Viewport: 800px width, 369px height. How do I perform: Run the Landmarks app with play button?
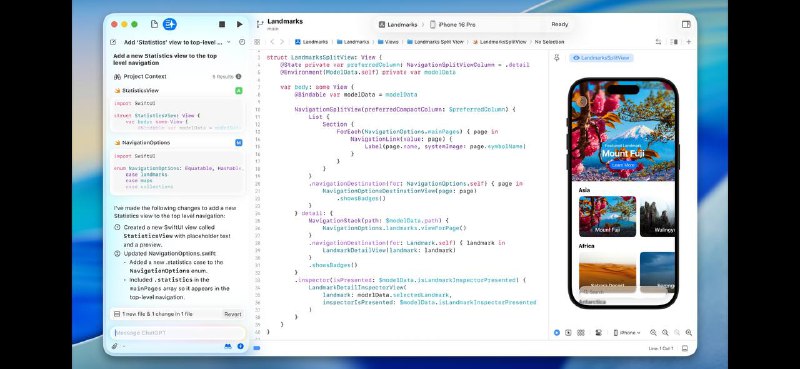(x=239, y=24)
